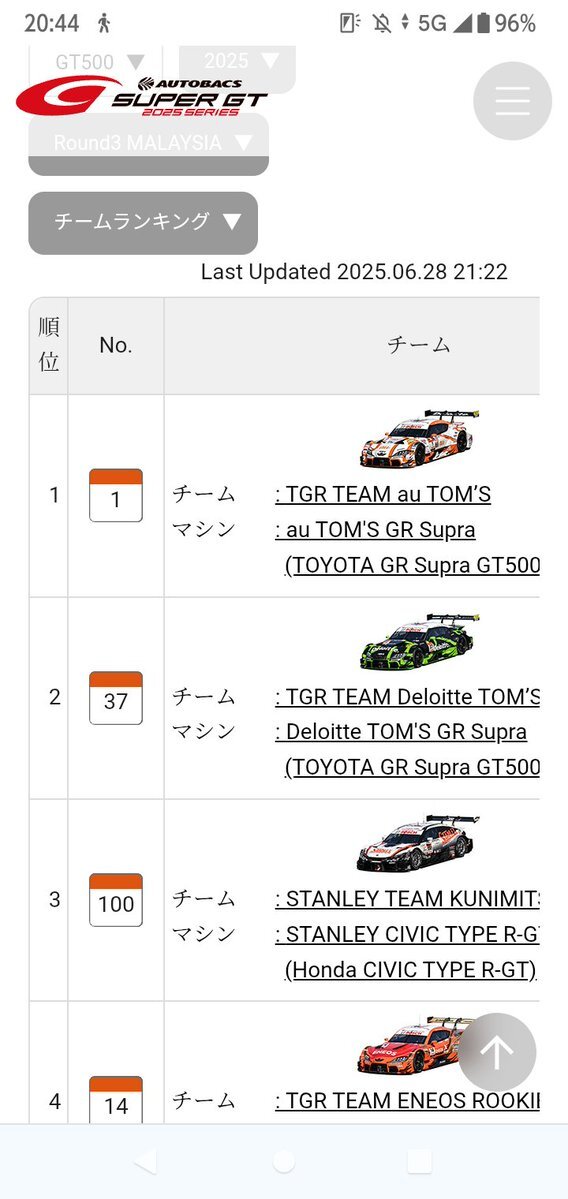Tap the car number 37 badge
The width and height of the screenshot is (568, 1199).
115,698
